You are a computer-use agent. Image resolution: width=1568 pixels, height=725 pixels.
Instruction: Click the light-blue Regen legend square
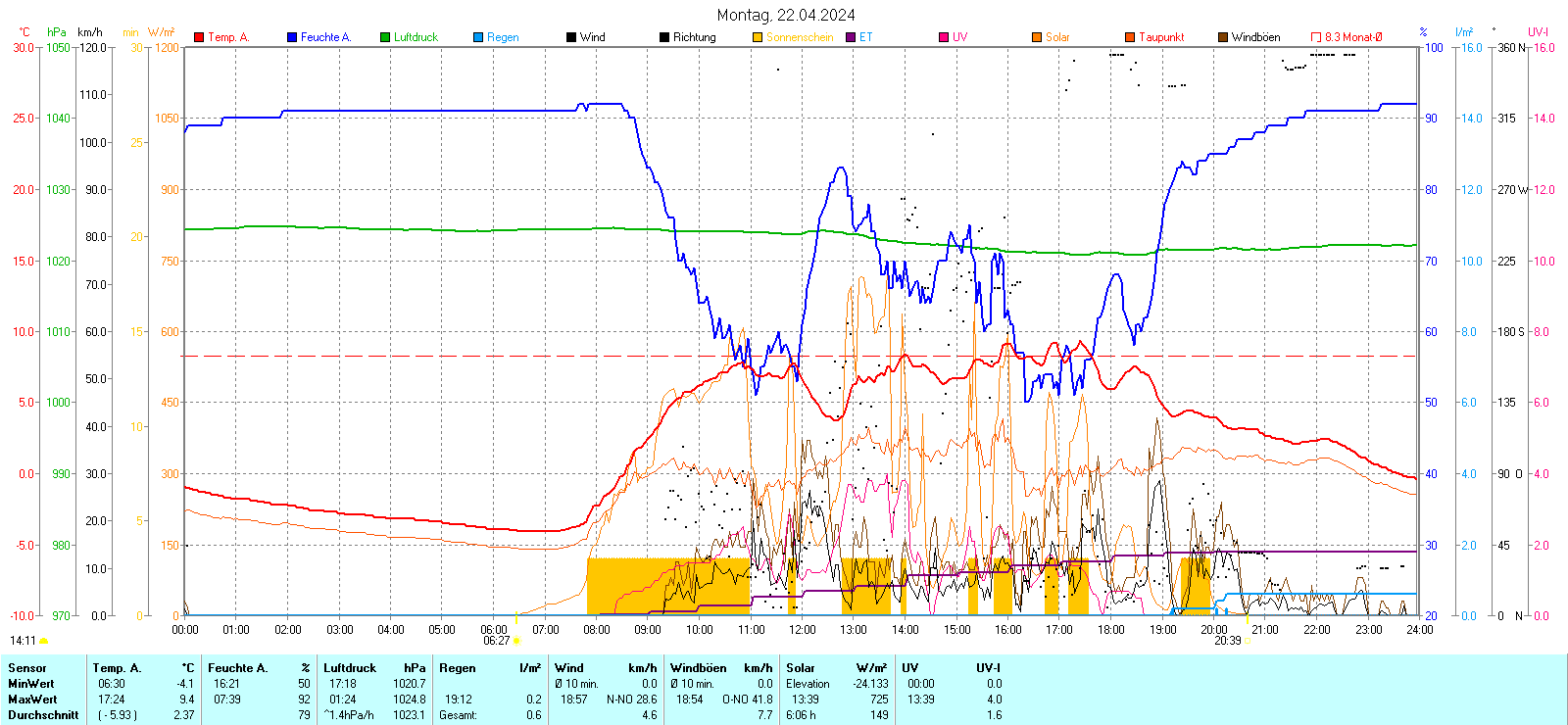pos(478,37)
